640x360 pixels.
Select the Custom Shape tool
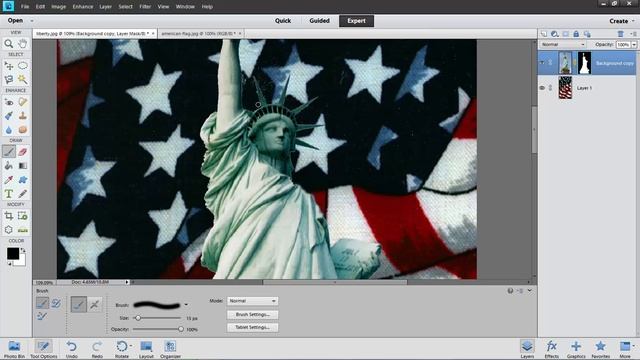click(23, 180)
